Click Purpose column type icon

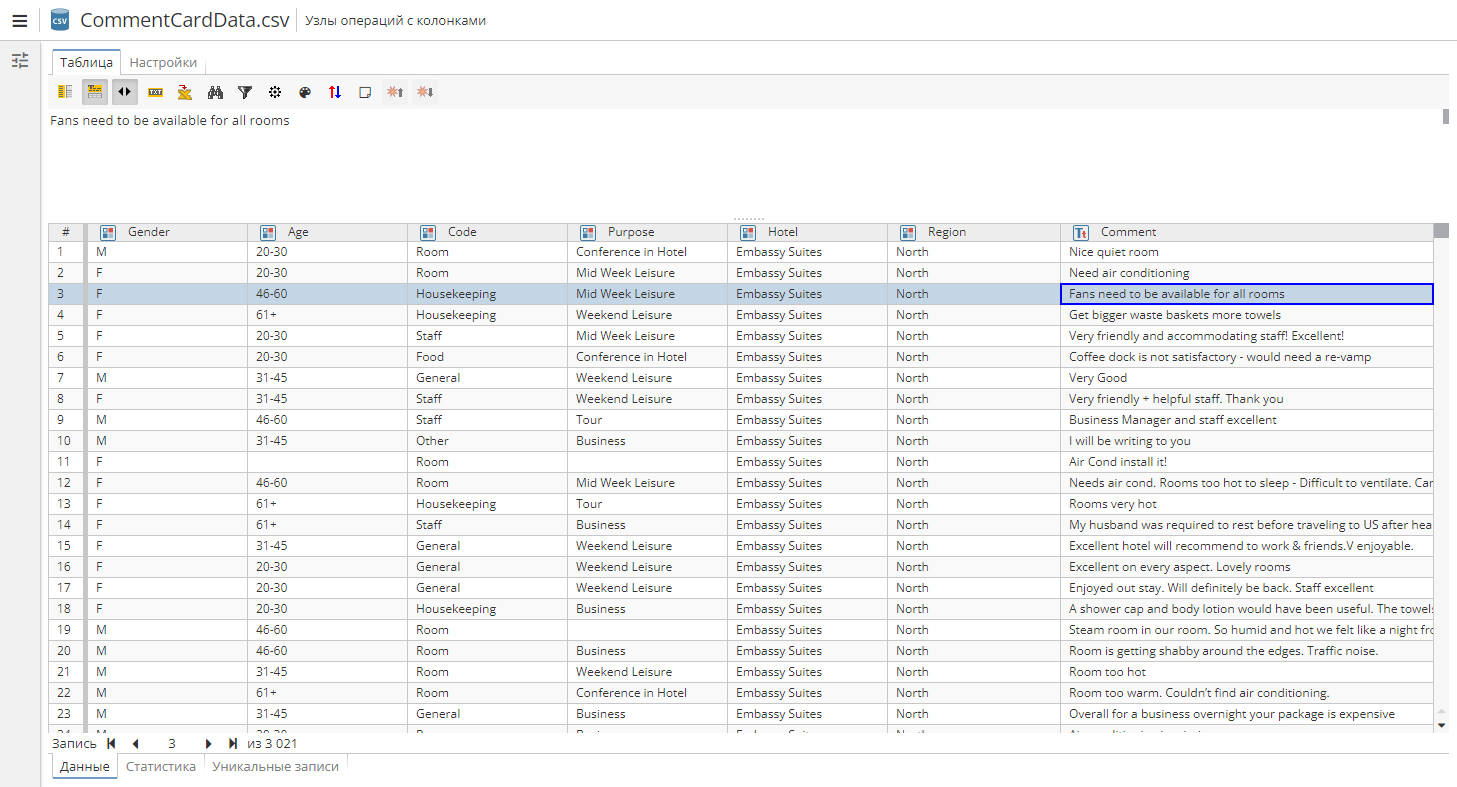(588, 232)
